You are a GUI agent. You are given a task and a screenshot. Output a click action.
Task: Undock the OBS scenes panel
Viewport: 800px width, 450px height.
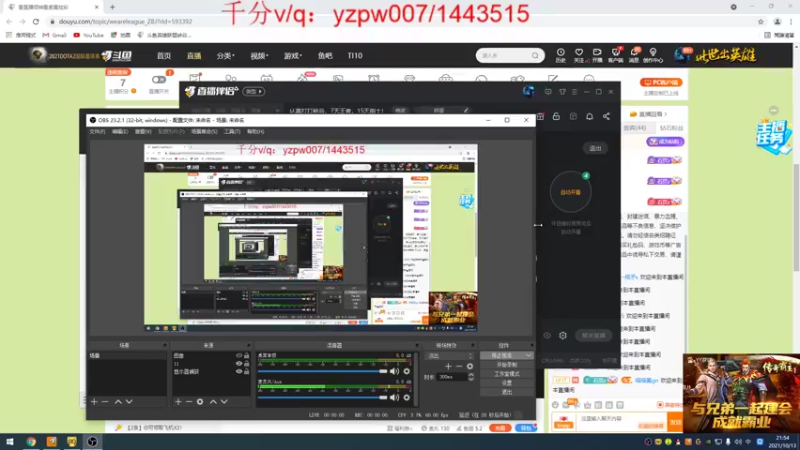pos(165,345)
